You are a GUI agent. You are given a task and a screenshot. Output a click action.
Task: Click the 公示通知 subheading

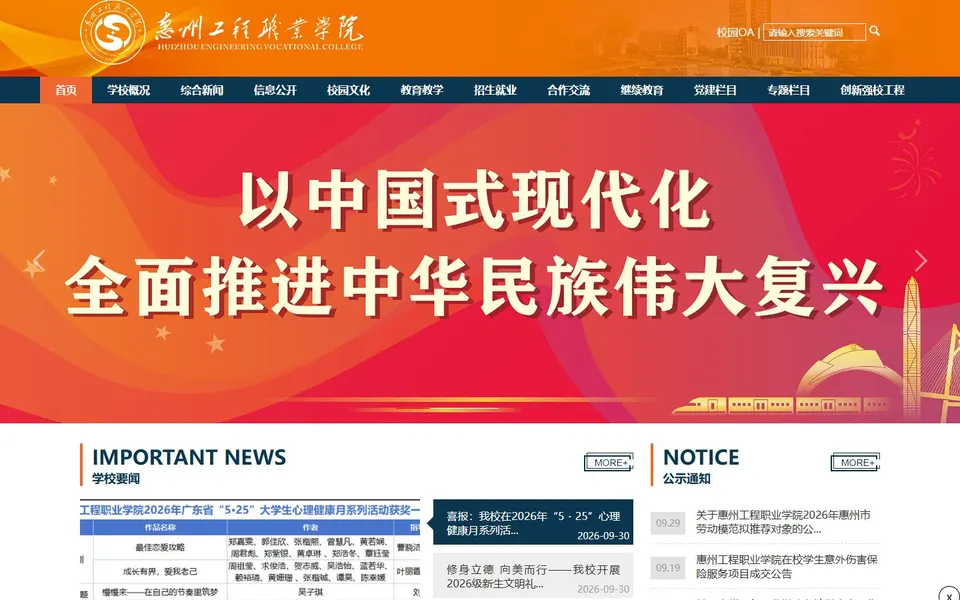point(686,479)
